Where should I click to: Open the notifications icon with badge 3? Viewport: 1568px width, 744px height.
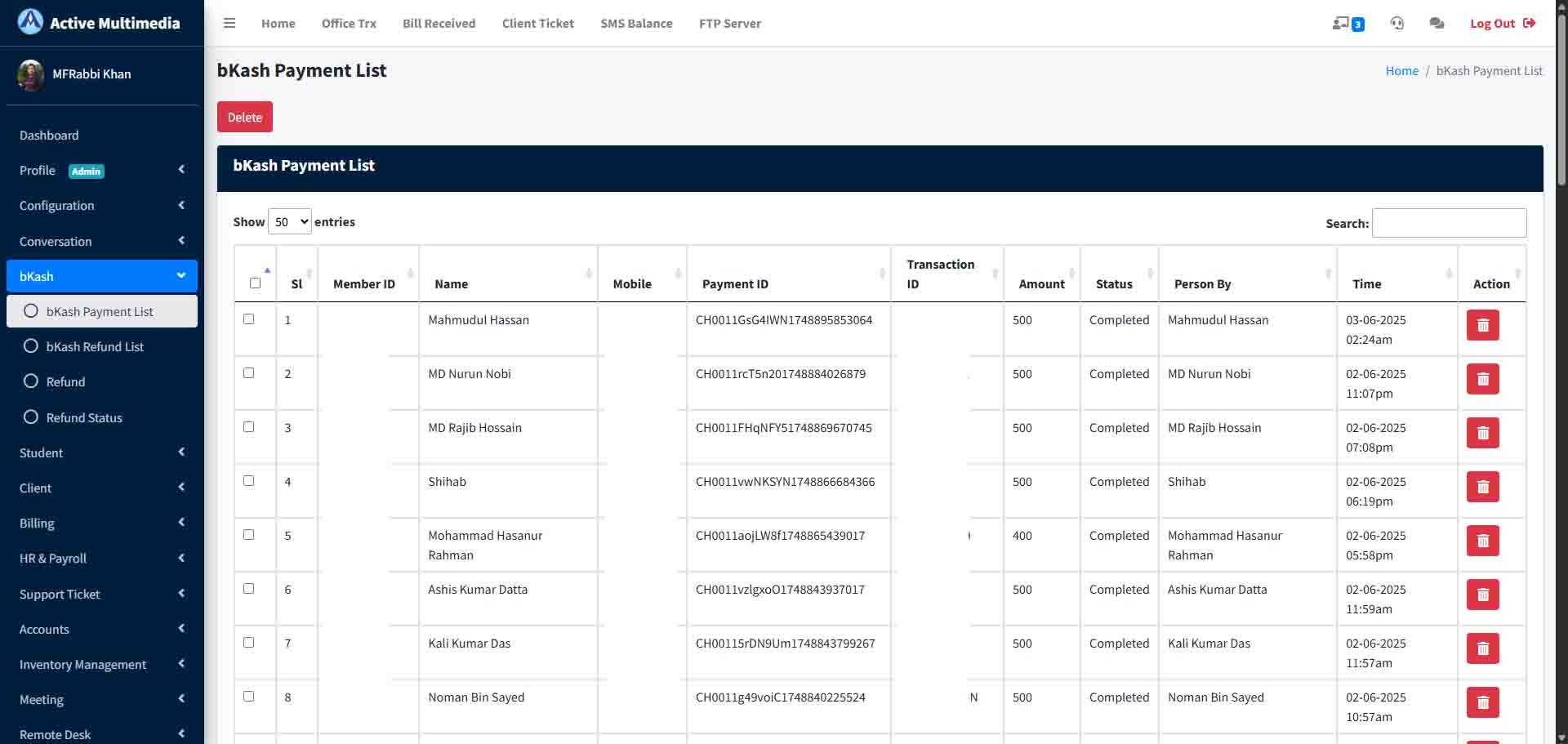(1347, 24)
